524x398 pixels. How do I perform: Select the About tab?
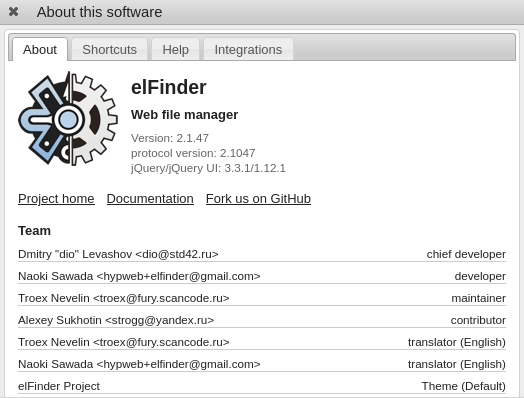40,49
